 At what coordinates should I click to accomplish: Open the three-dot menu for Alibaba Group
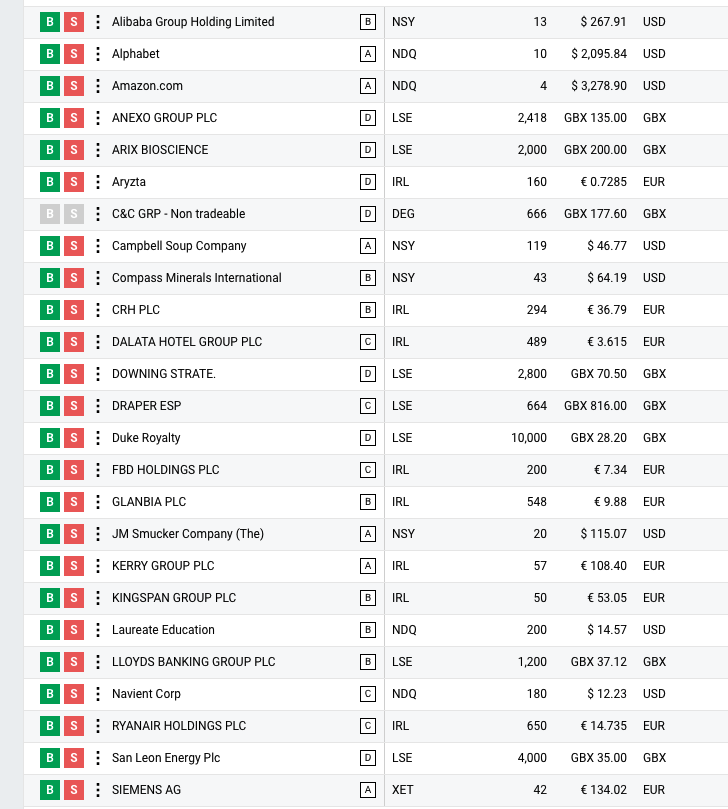pos(98,22)
